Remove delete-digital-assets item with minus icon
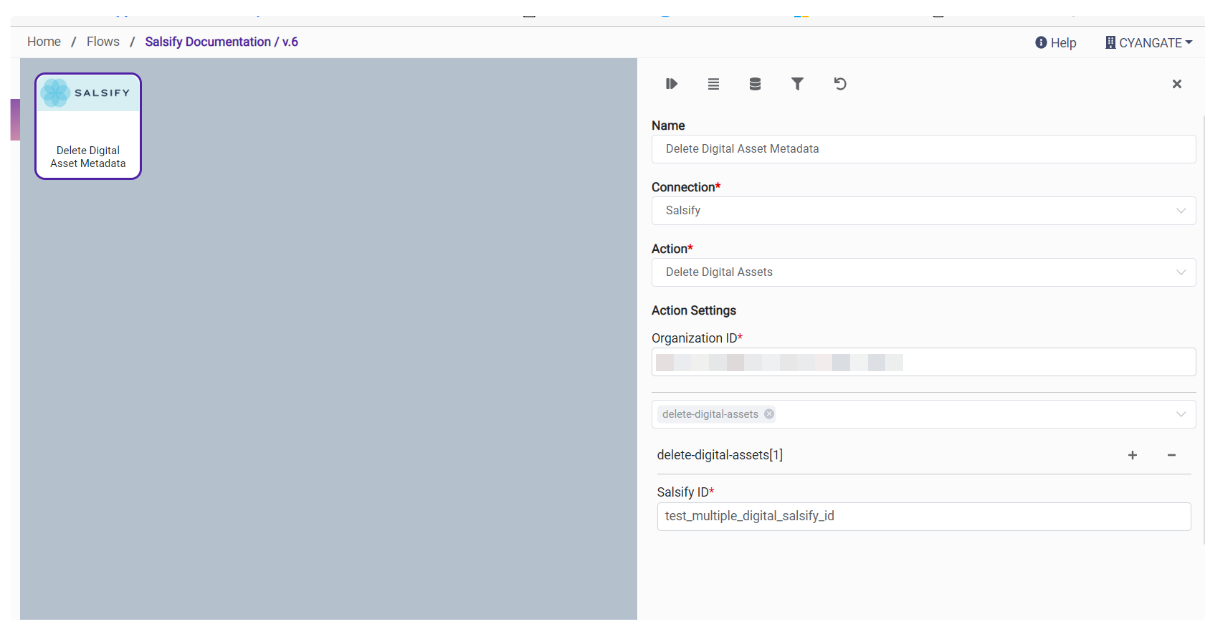This screenshot has width=1221, height=636. pyautogui.click(x=1171, y=455)
